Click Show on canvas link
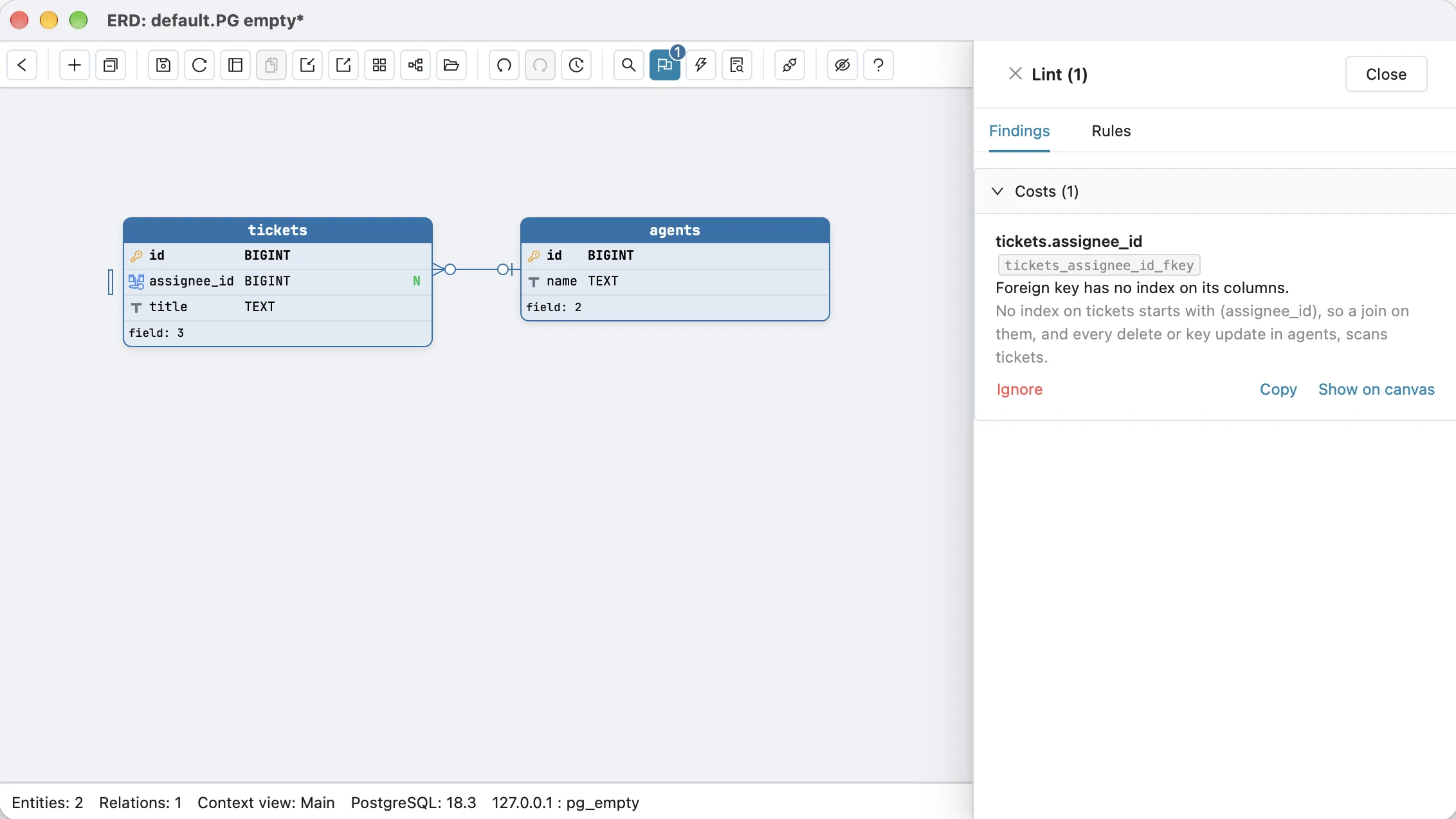This screenshot has height=819, width=1456. (x=1376, y=390)
